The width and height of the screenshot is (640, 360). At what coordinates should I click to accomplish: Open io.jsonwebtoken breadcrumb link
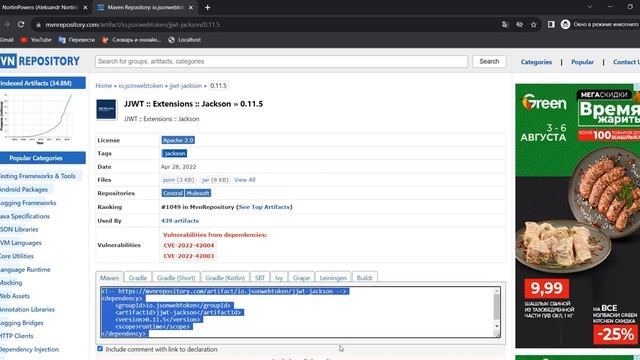(141, 86)
